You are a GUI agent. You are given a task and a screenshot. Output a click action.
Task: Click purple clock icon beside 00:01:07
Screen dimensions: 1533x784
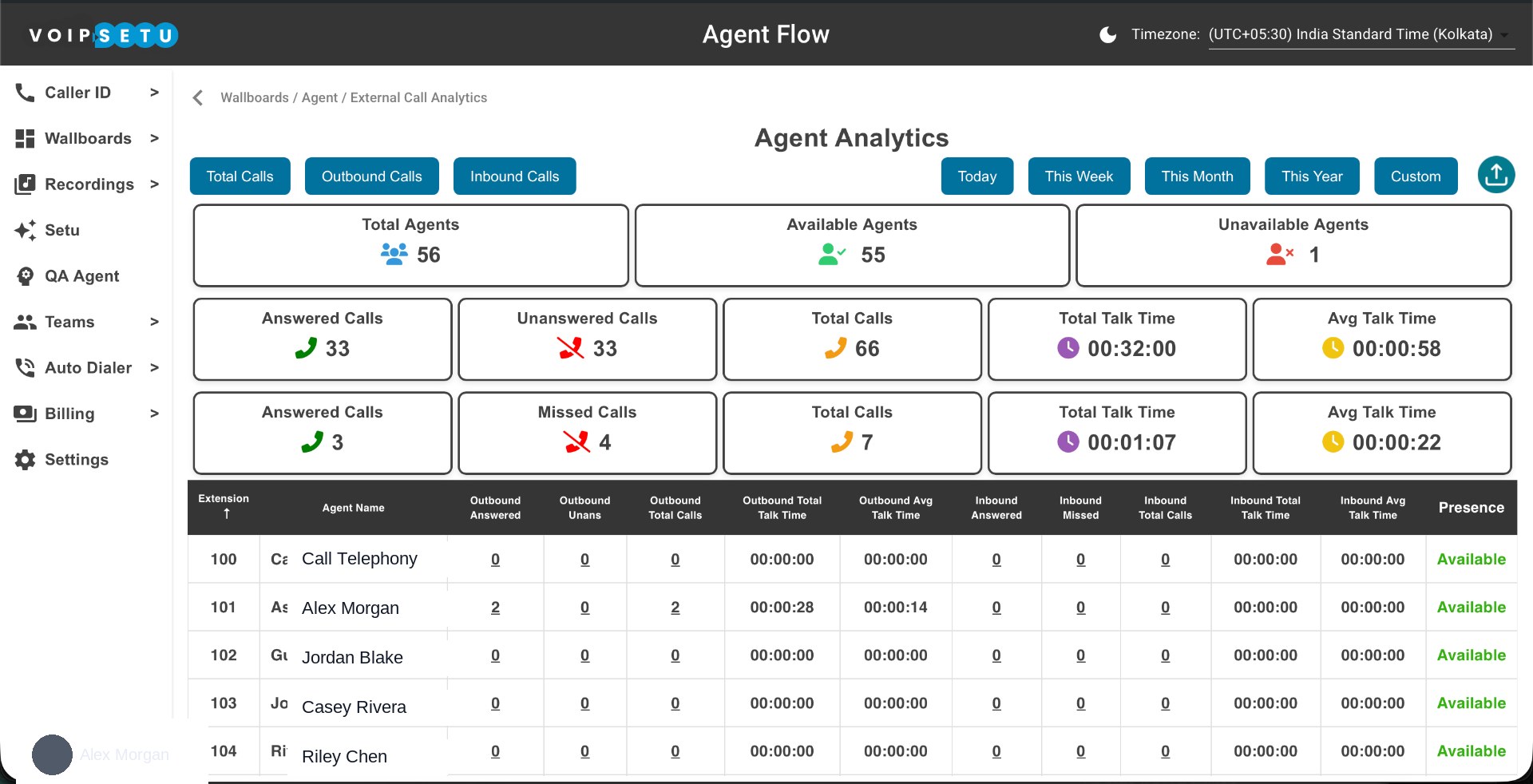[x=1068, y=442]
